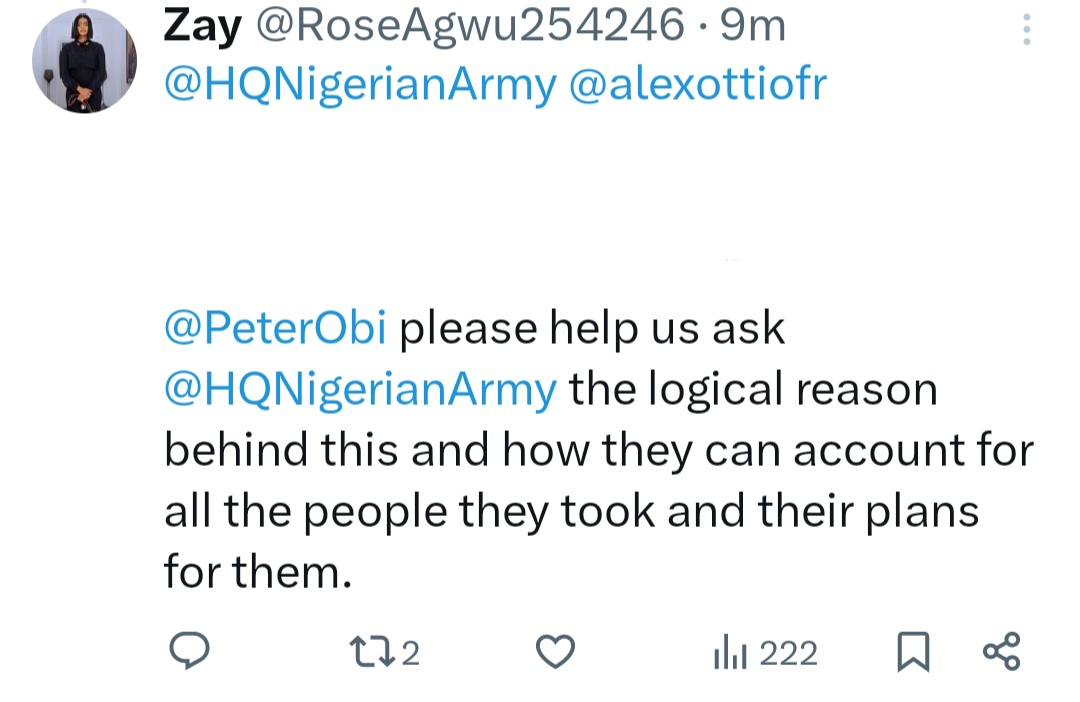Click the 222 views count
This screenshot has width=1080, height=702.
(788, 653)
